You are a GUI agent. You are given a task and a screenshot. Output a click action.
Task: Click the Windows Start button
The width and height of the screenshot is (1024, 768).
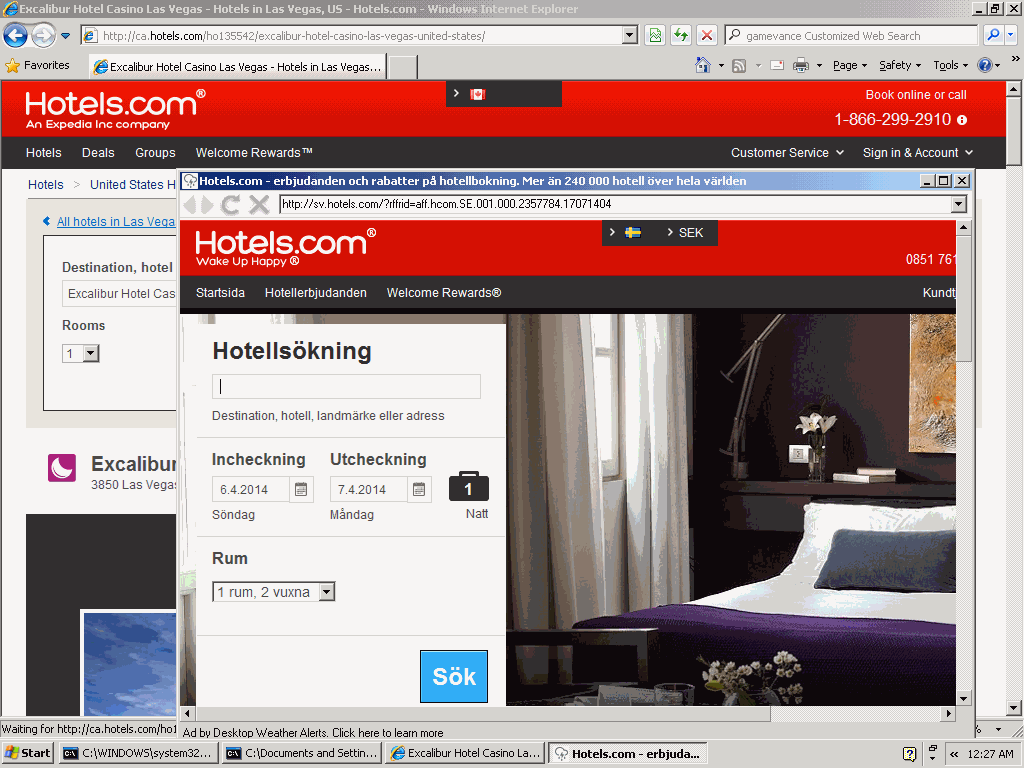pyautogui.click(x=27, y=753)
